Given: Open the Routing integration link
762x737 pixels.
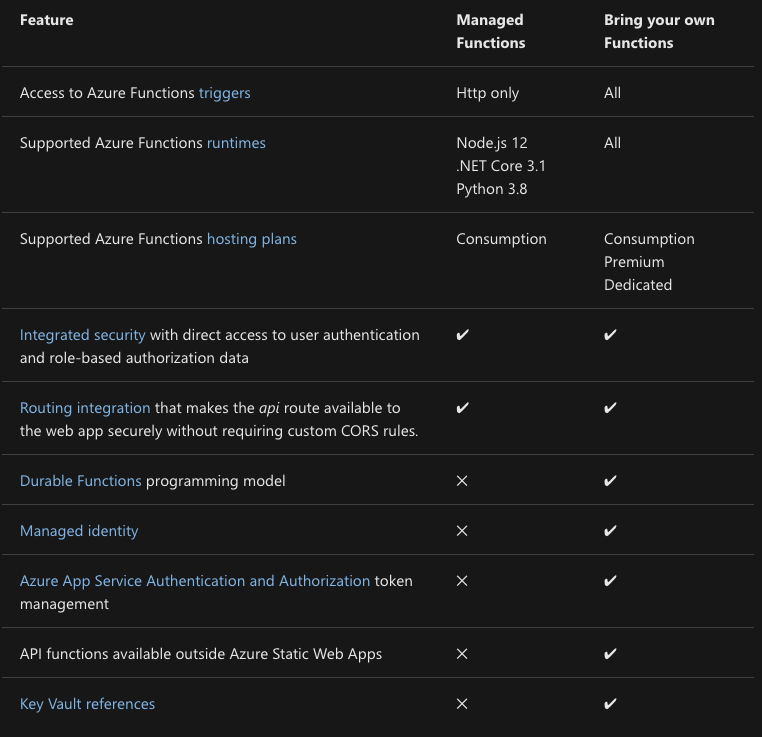Looking at the screenshot, I should pyautogui.click(x=85, y=408).
